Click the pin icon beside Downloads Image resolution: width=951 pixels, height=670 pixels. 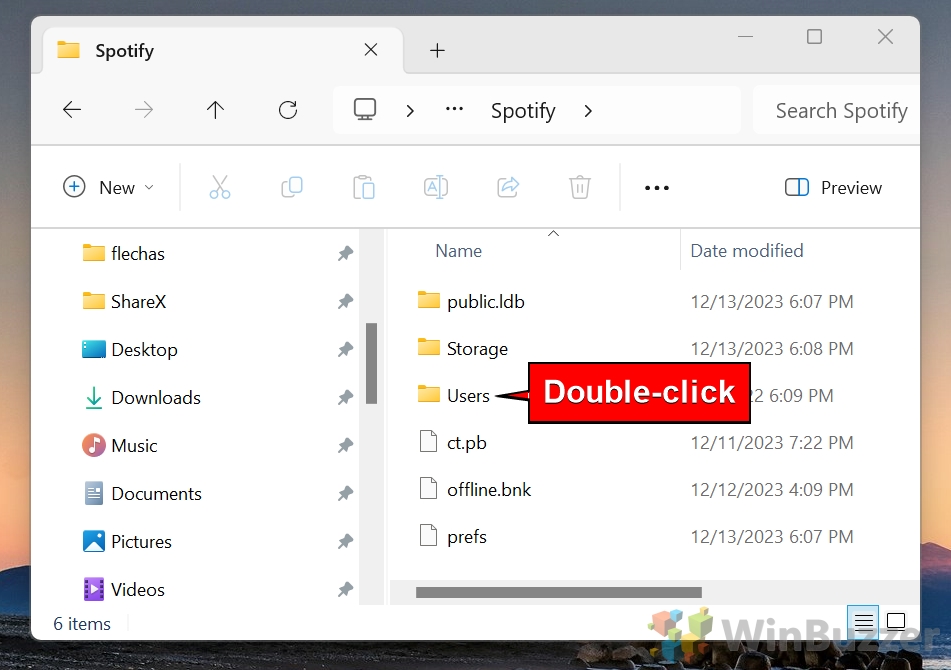(345, 398)
